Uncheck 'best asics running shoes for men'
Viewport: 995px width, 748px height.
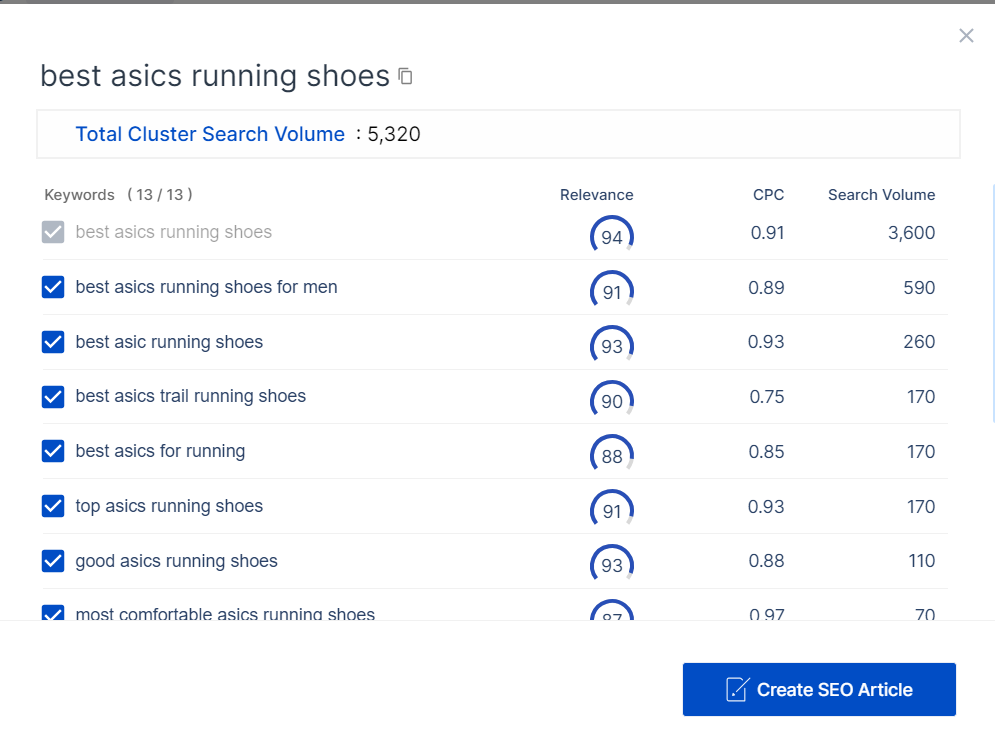click(x=53, y=288)
